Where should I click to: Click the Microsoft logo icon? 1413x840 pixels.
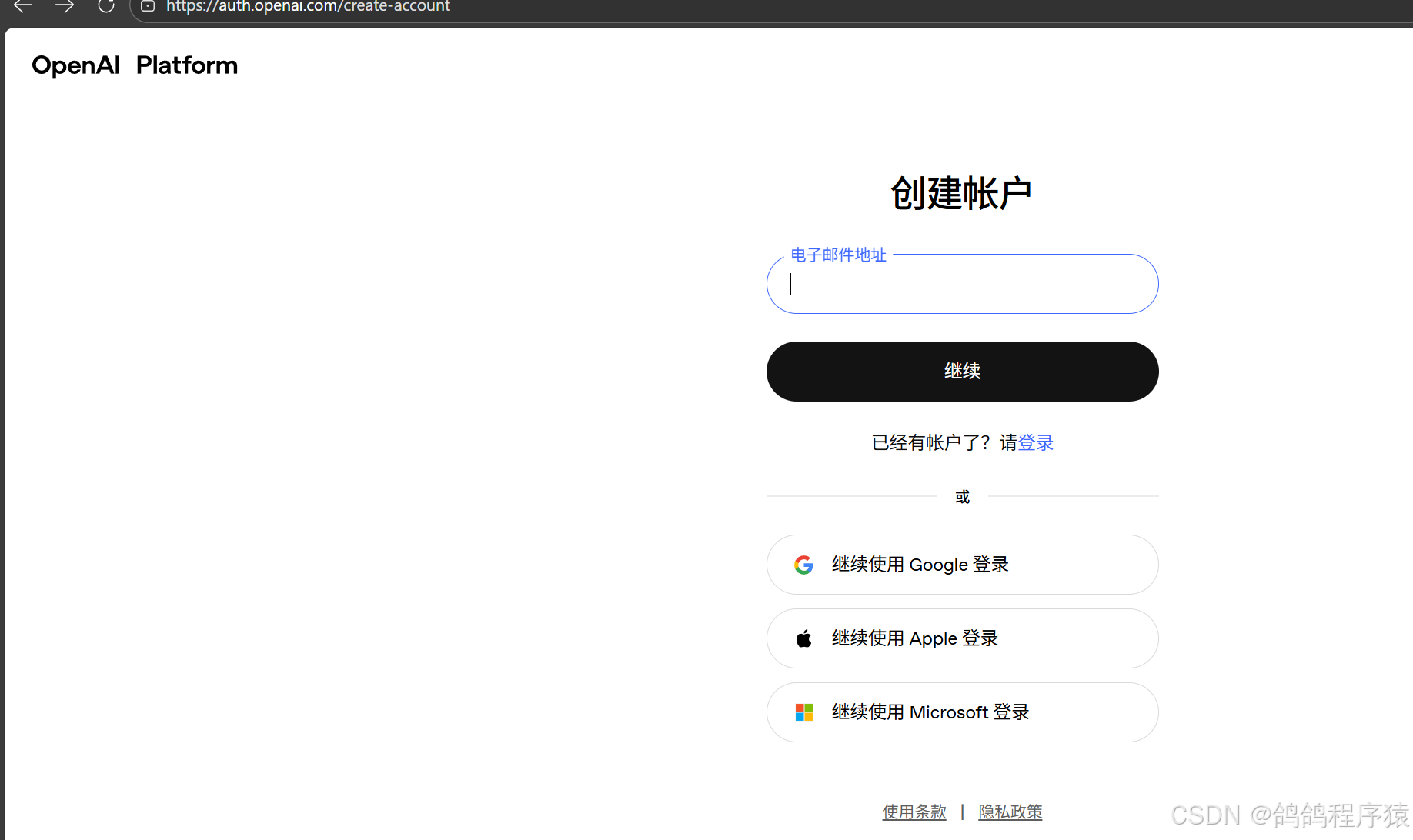click(x=803, y=712)
